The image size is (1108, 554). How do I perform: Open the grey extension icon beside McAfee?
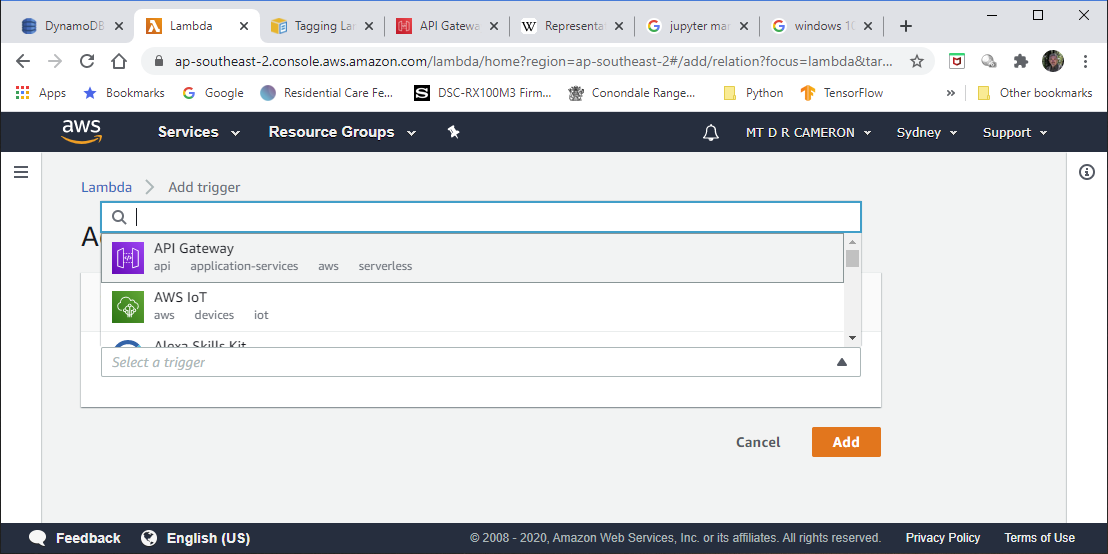click(x=989, y=61)
